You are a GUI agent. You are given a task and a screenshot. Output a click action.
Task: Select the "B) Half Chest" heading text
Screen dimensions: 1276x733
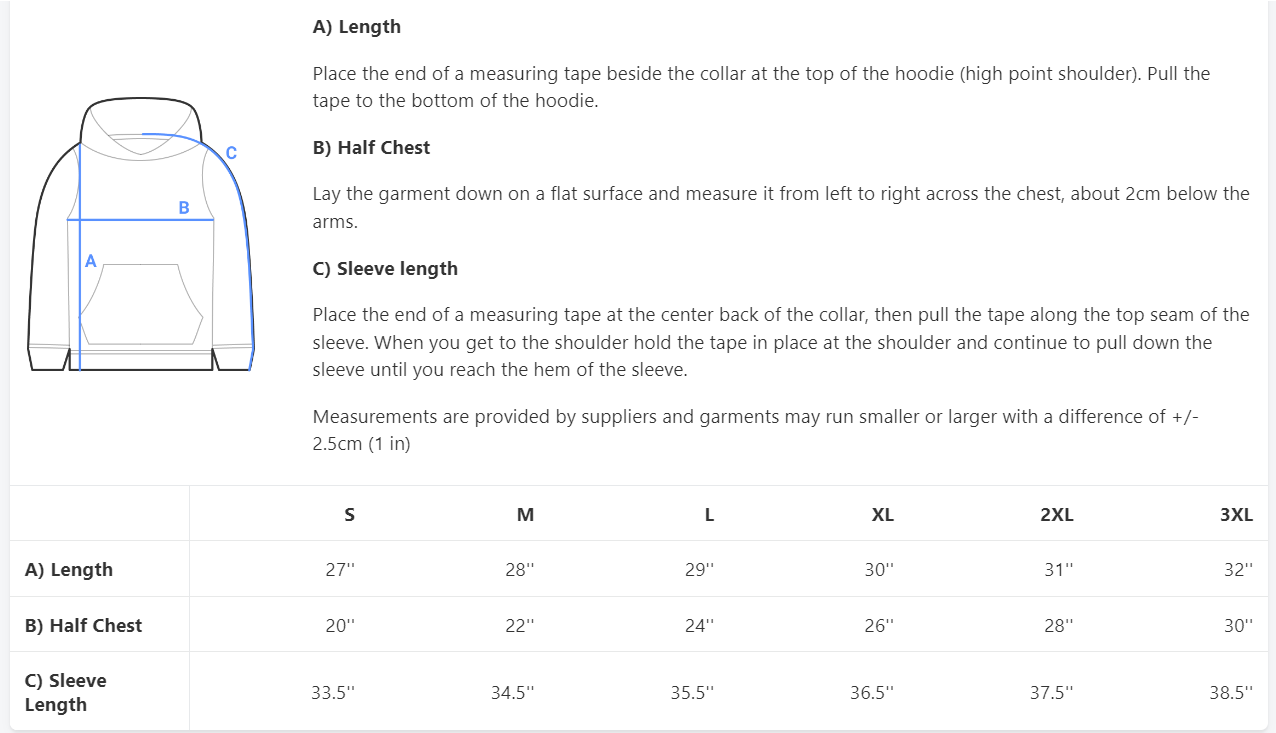coord(371,147)
